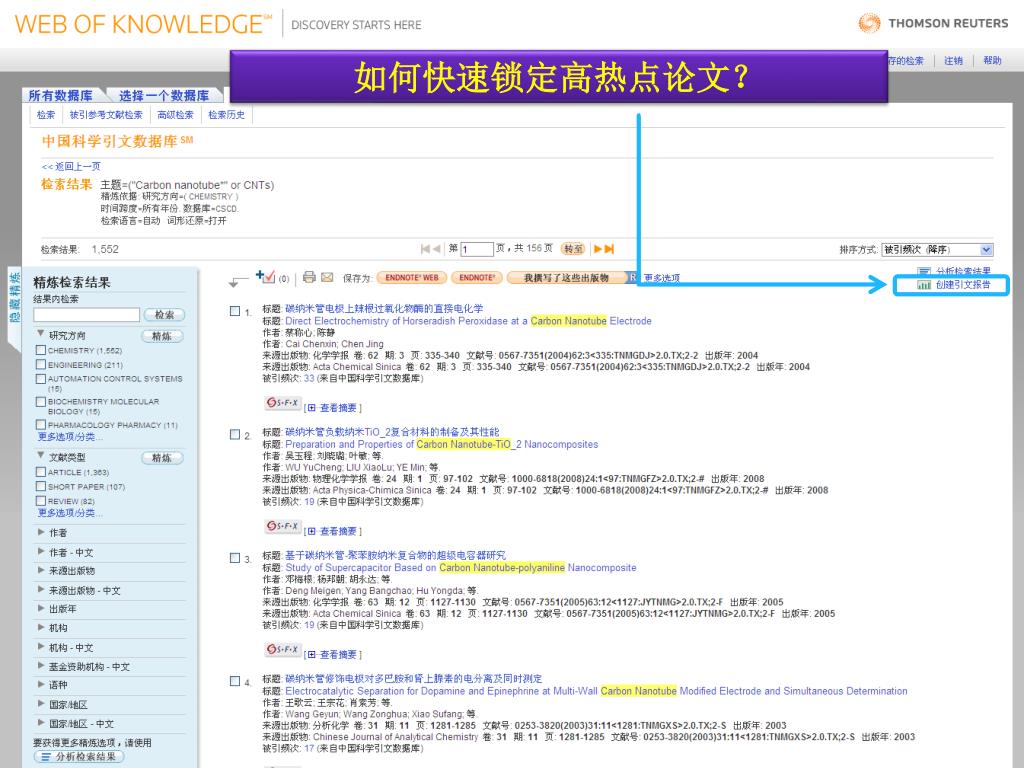Click the Web of Knowledge logo
The image size is (1024, 768).
pyautogui.click(x=143, y=24)
